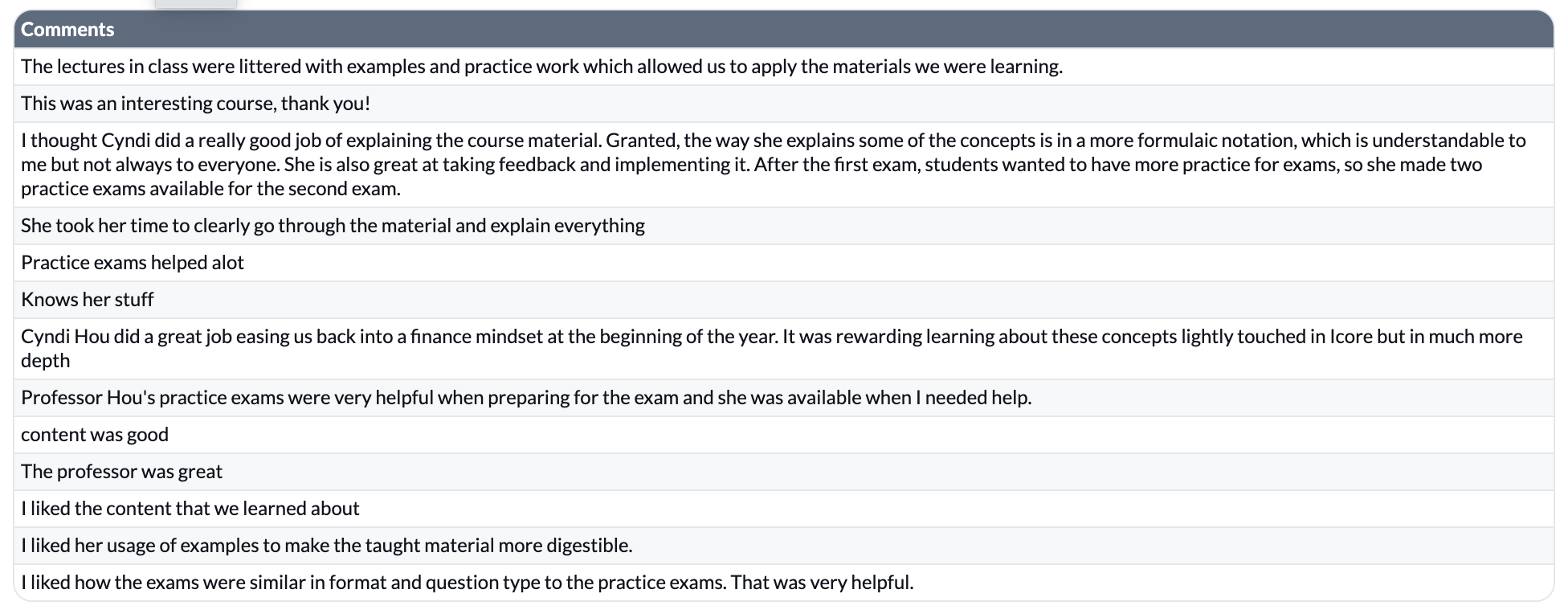The height and width of the screenshot is (614, 1568).
Task: Select the Professor Hou's practice exams comment
Action: (783, 398)
